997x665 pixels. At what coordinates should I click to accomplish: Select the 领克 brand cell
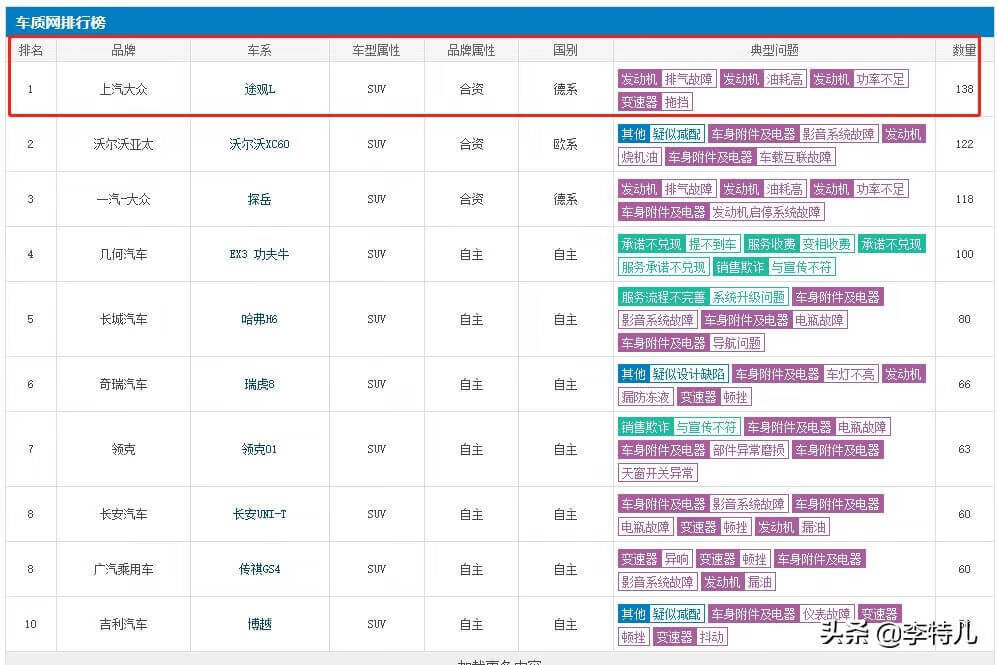tap(123, 449)
